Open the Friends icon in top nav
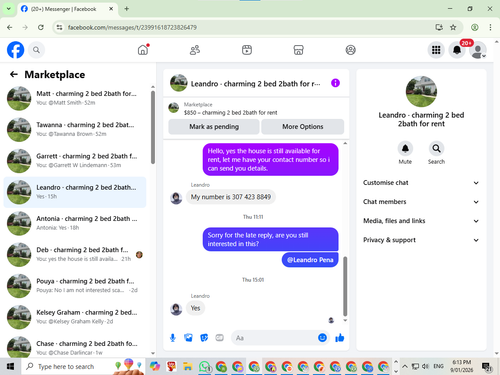 tap(195, 50)
